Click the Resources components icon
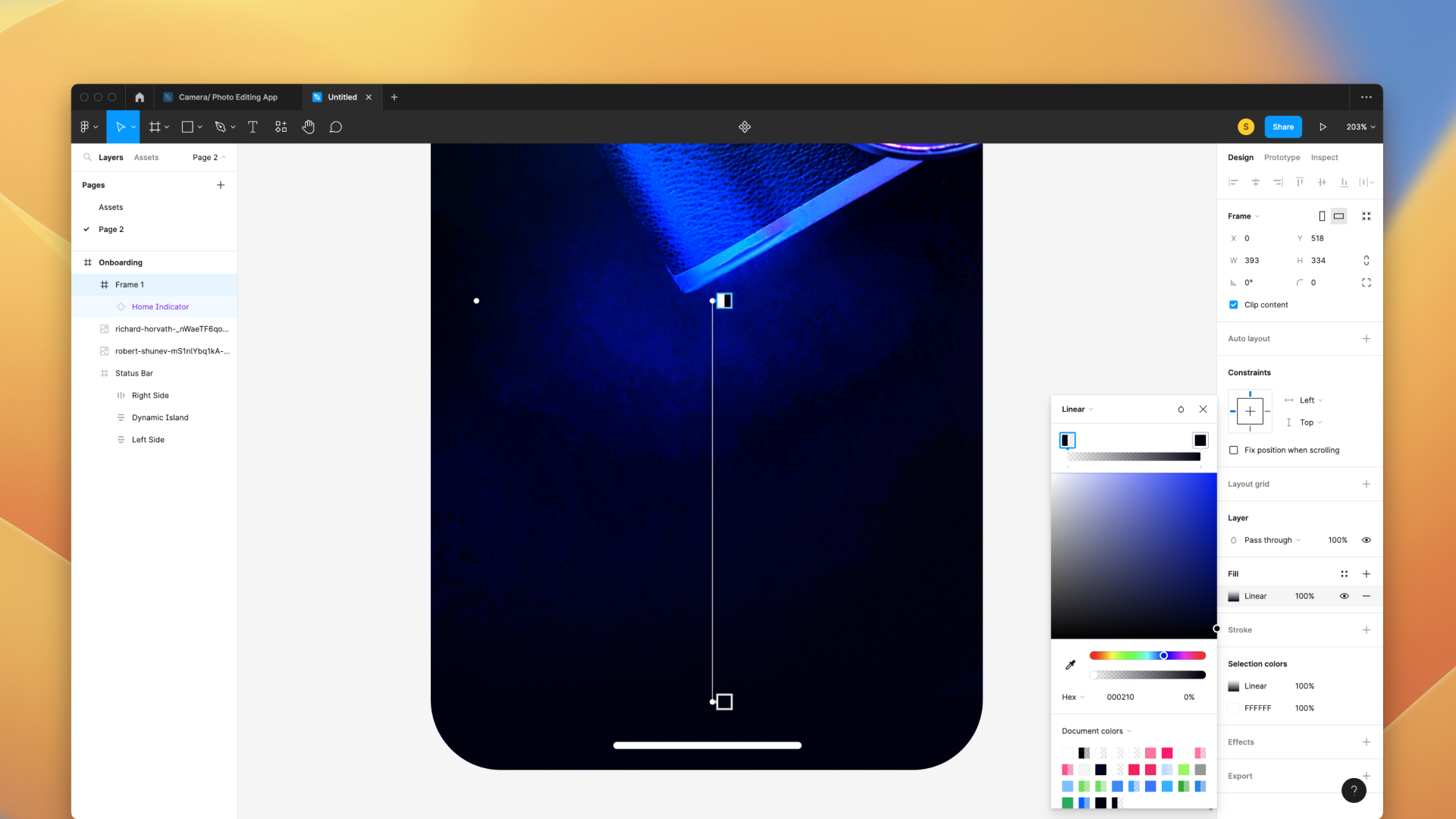This screenshot has width=1456, height=819. click(281, 127)
